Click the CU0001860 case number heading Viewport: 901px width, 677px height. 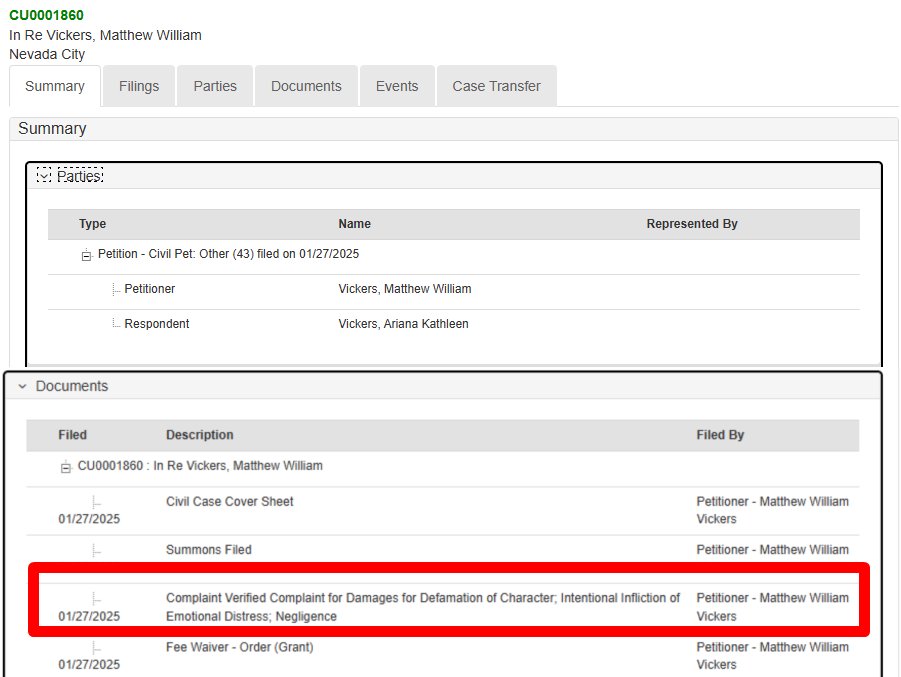pyautogui.click(x=47, y=15)
